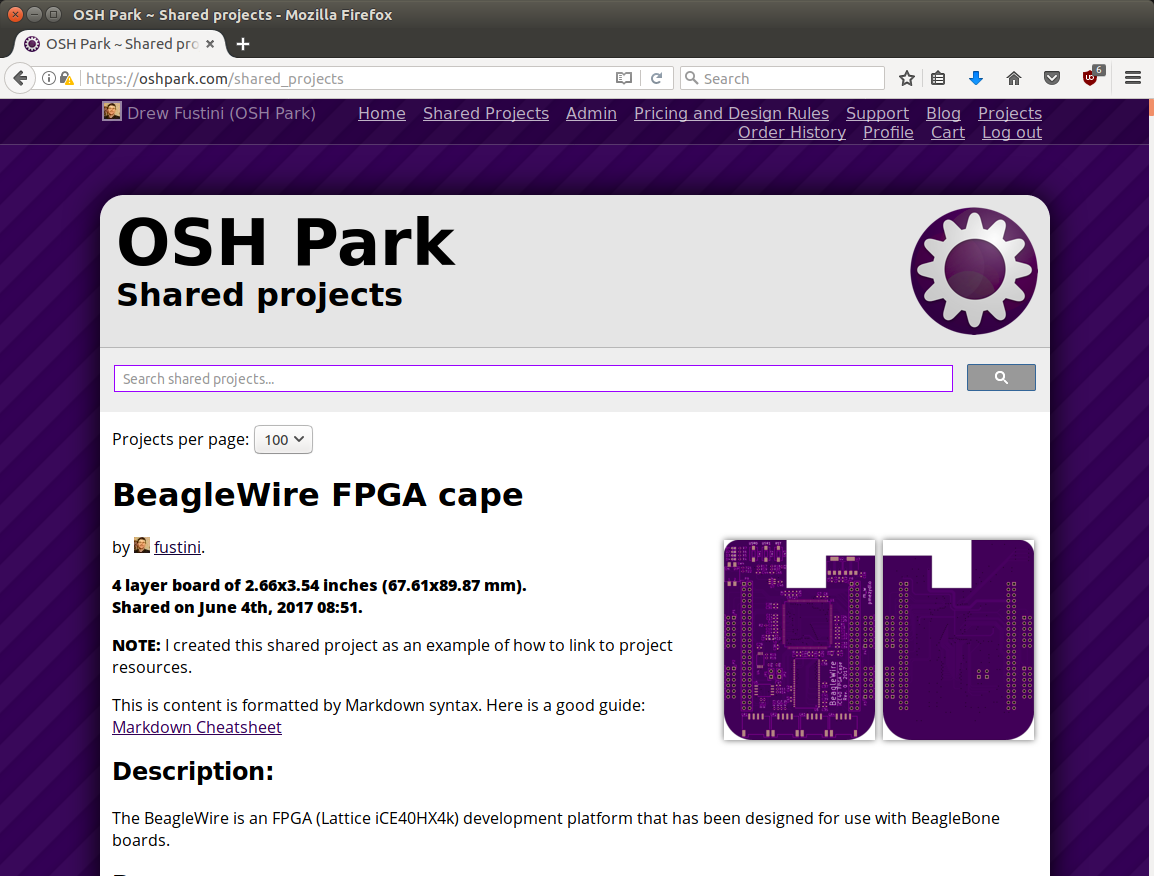Toggle reader view icon in address bar
This screenshot has width=1154, height=876.
tap(623, 78)
